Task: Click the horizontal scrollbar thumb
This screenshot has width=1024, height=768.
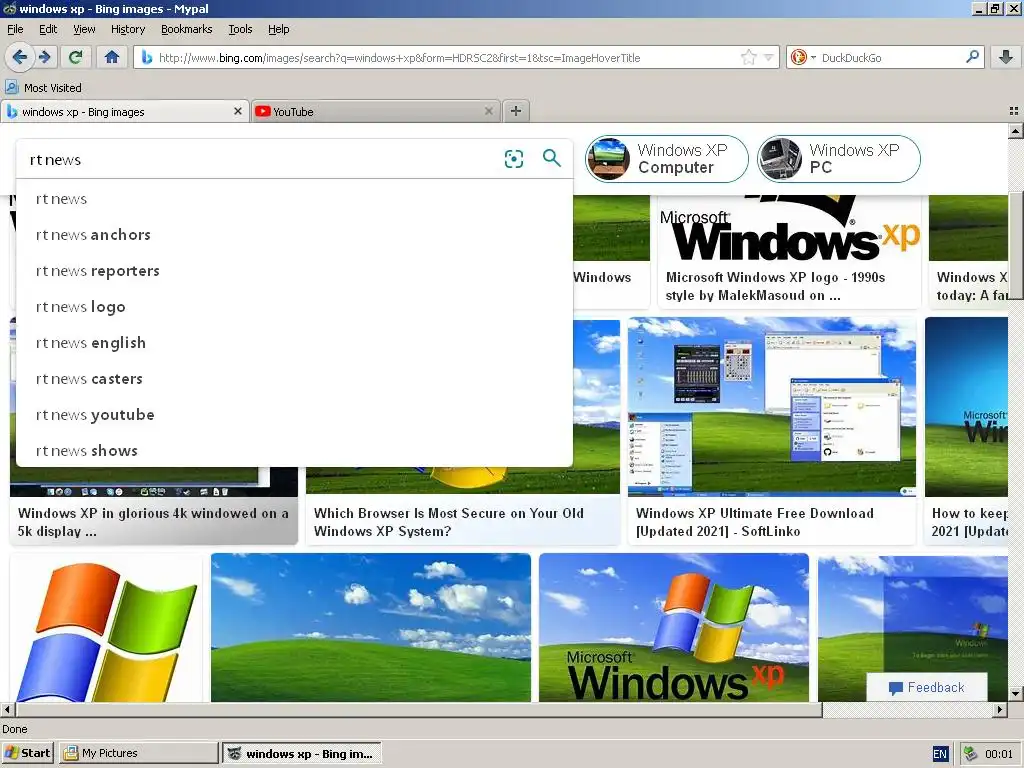Action: [x=419, y=709]
